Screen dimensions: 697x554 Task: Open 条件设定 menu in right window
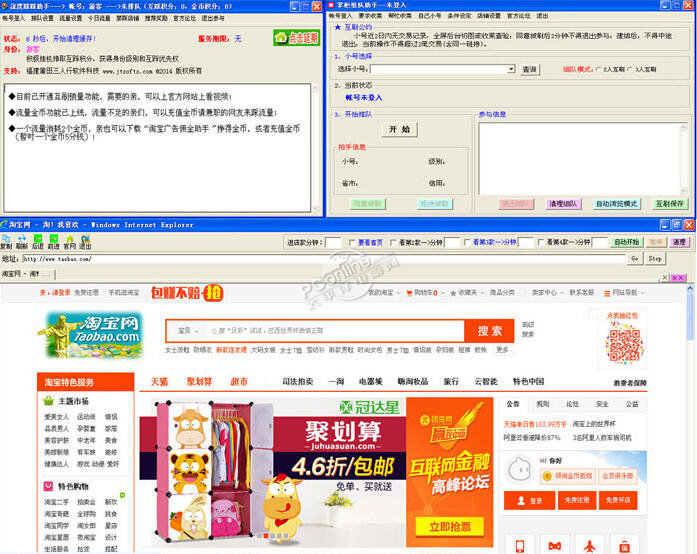(x=459, y=16)
